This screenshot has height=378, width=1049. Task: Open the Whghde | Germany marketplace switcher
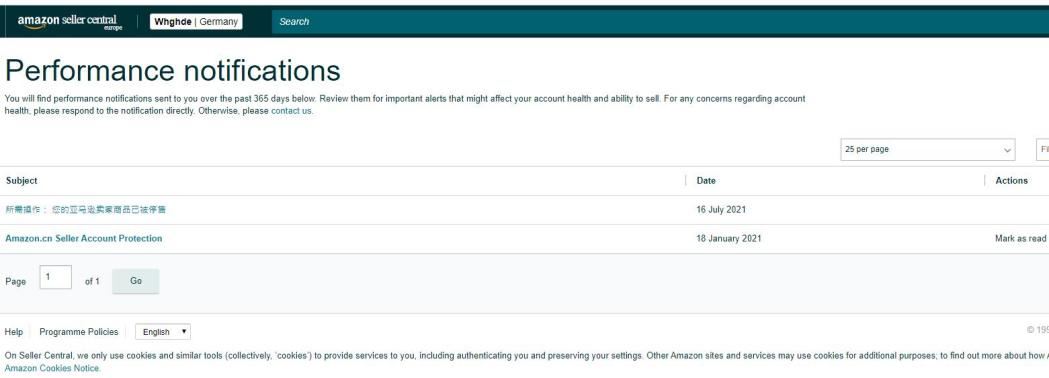point(196,21)
